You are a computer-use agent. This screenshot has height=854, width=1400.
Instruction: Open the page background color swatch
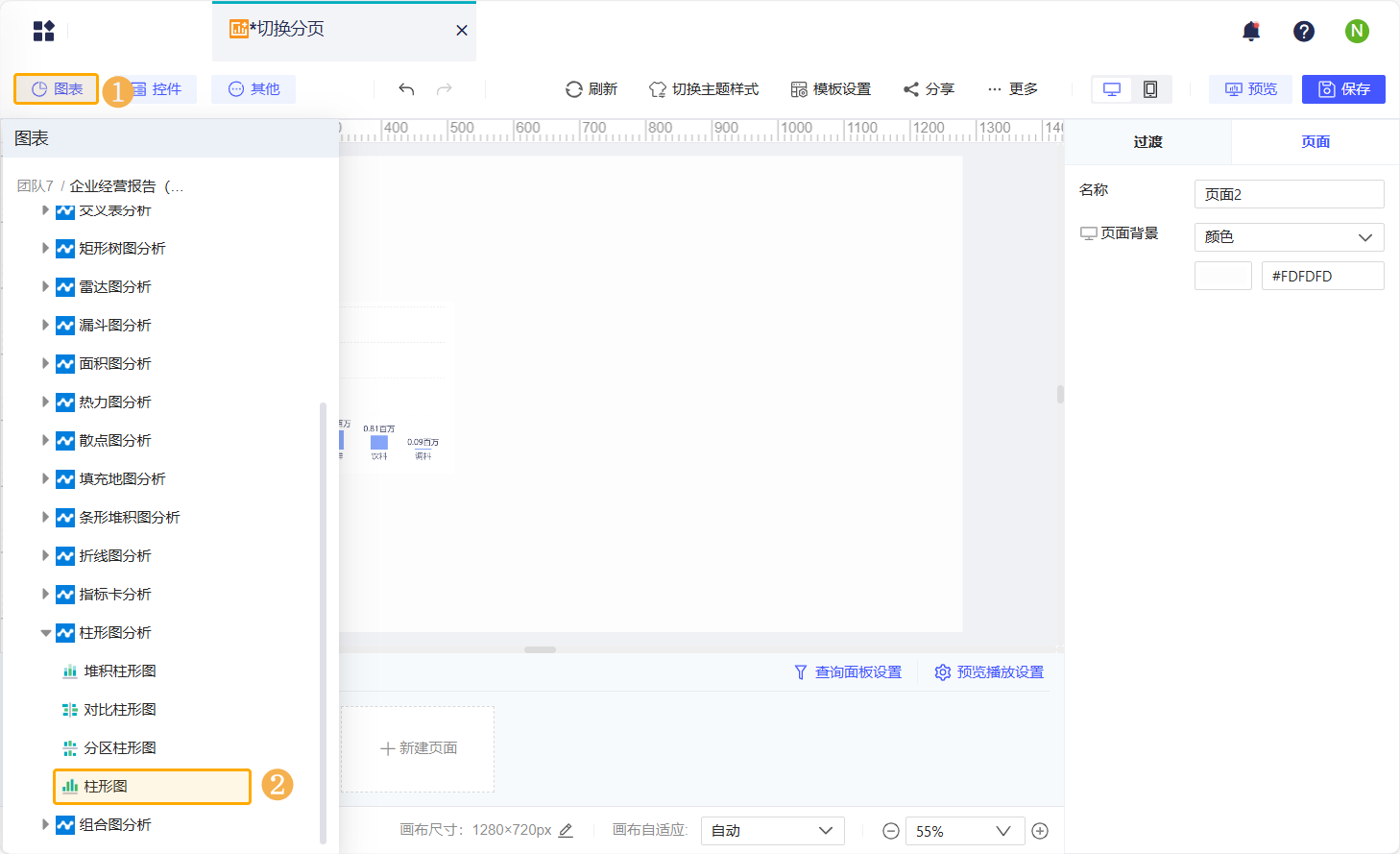point(1223,276)
